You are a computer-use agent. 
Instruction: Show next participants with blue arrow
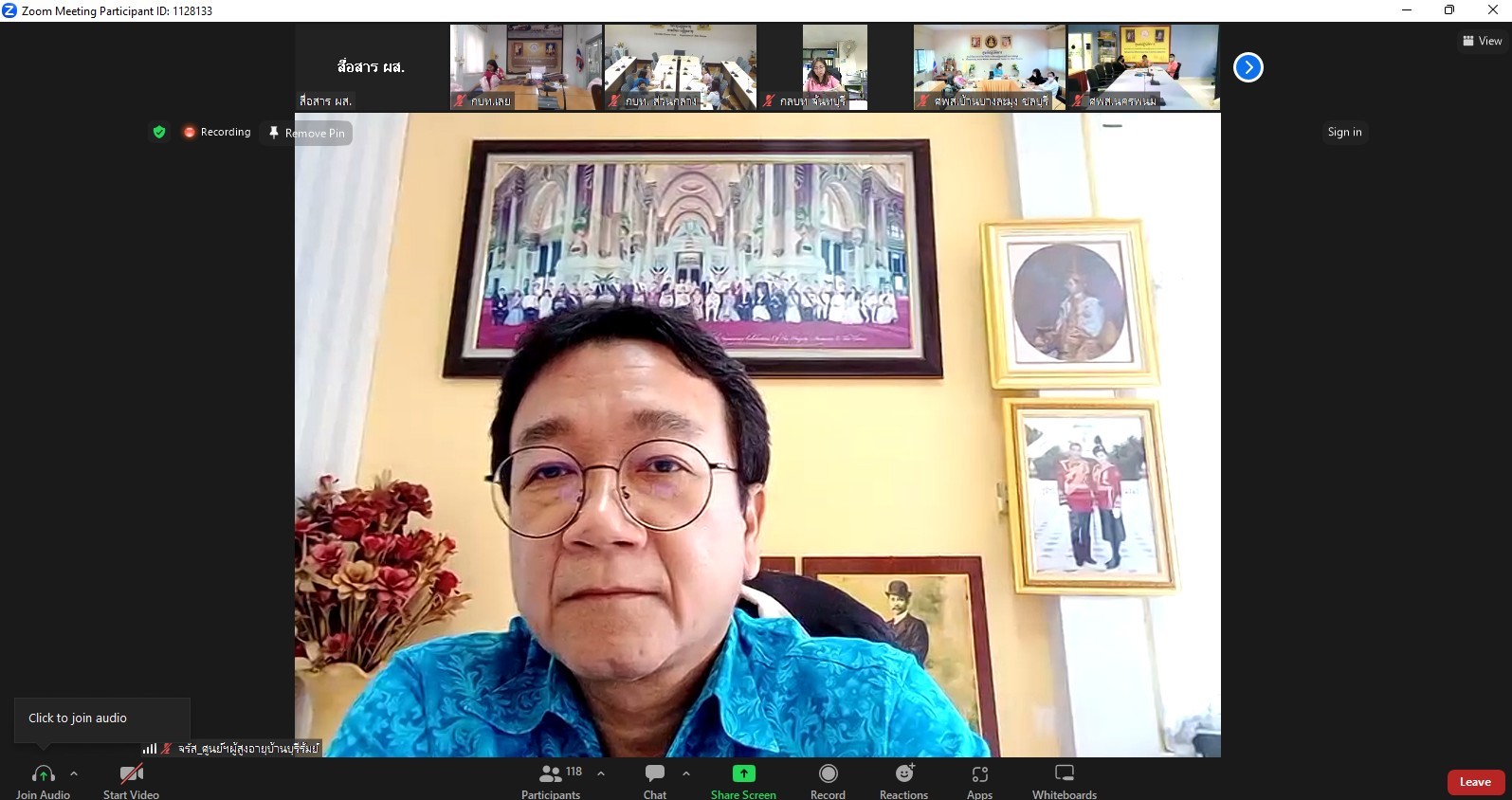1248,67
